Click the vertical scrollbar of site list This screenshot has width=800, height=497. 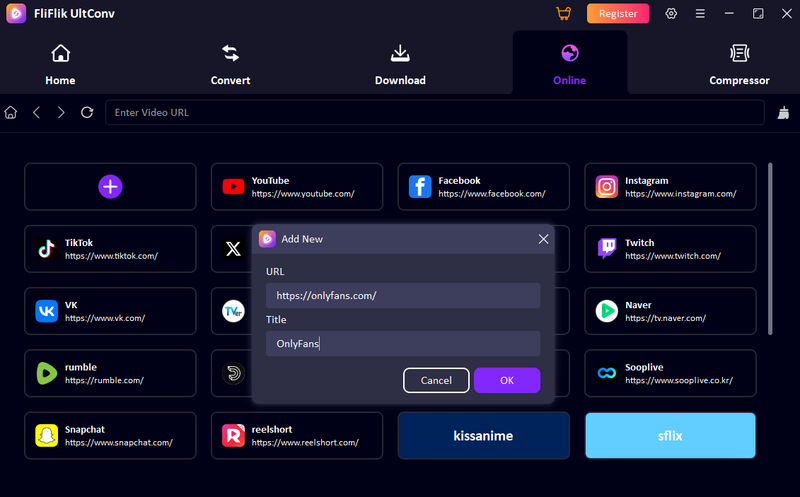click(770, 249)
